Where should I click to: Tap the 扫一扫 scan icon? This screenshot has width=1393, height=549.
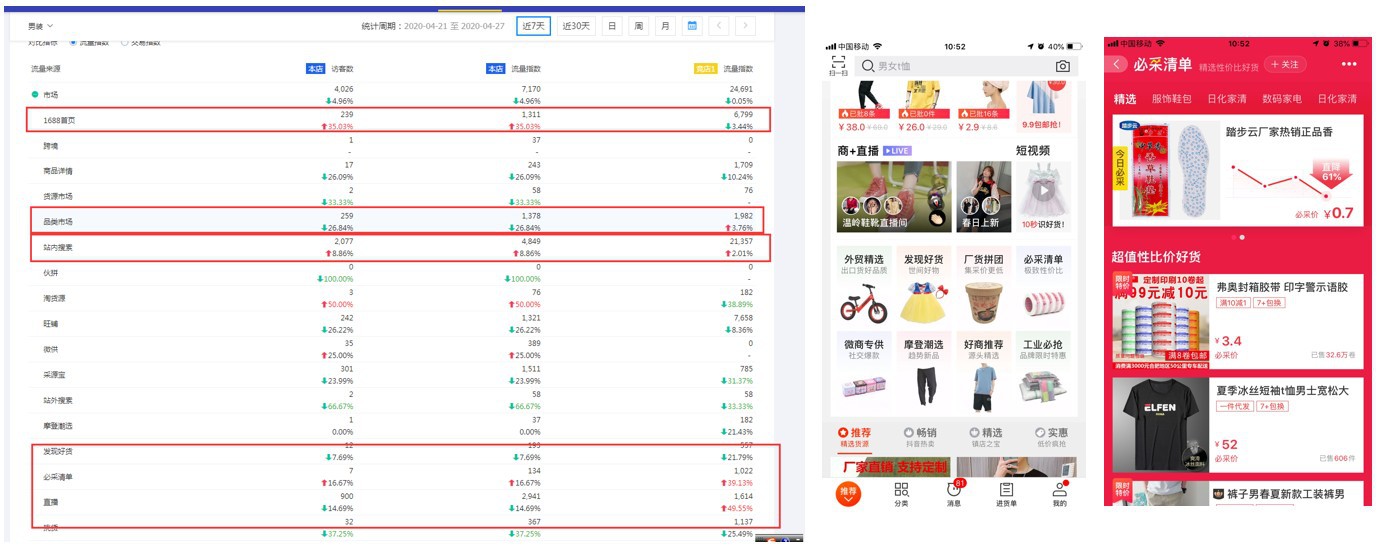(x=838, y=66)
